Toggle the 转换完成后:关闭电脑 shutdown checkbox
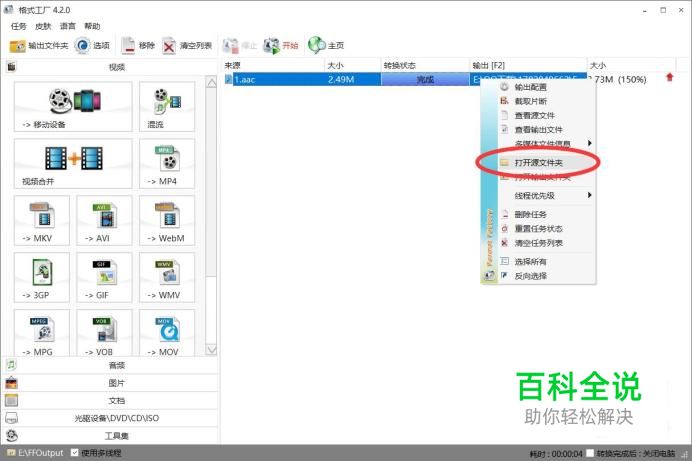Image resolution: width=692 pixels, height=461 pixels. pyautogui.click(x=590, y=453)
